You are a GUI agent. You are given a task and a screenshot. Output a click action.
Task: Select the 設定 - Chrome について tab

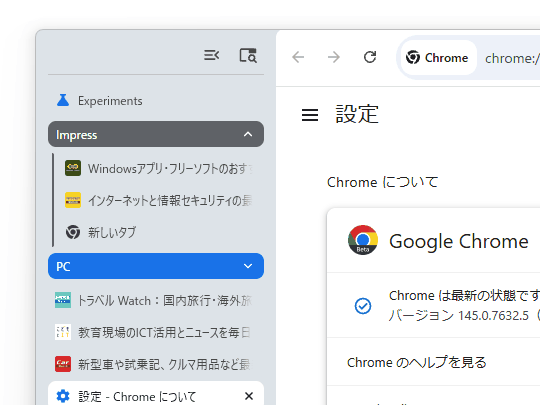(156, 393)
